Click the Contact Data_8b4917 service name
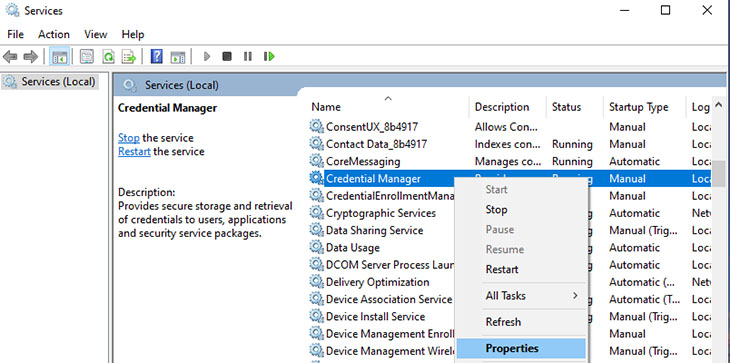730x363 pixels. pyautogui.click(x=376, y=144)
